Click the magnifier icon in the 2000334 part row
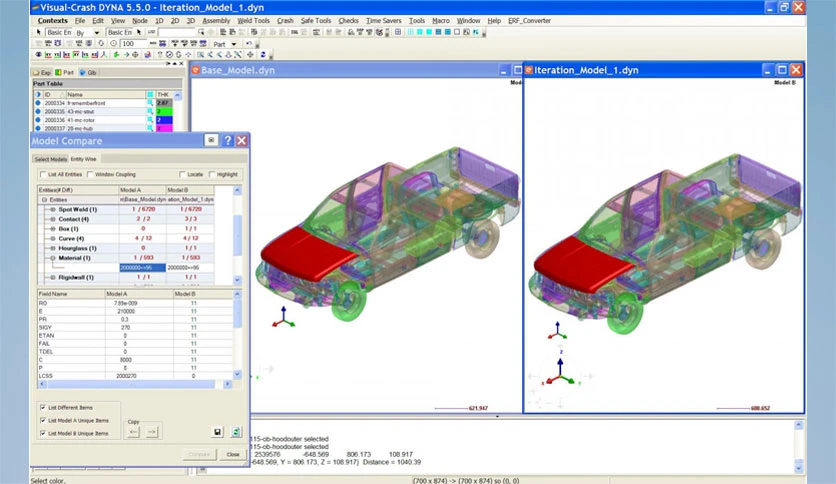This screenshot has height=484, width=836. [150, 103]
